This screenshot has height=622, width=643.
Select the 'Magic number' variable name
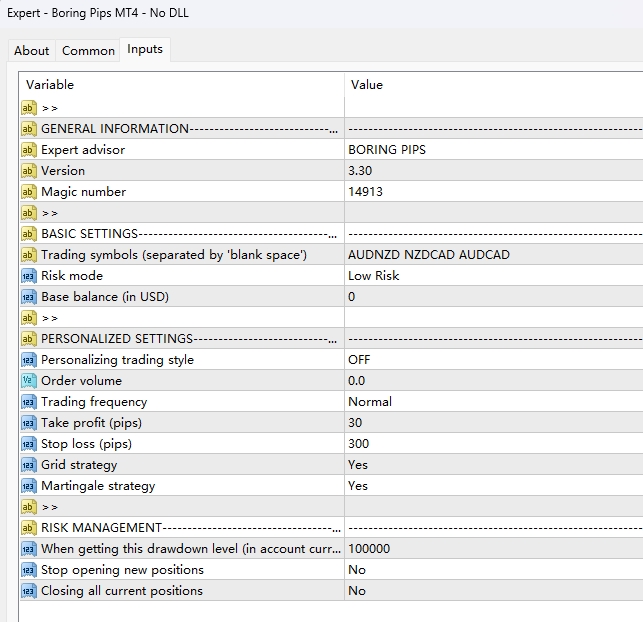click(x=84, y=191)
